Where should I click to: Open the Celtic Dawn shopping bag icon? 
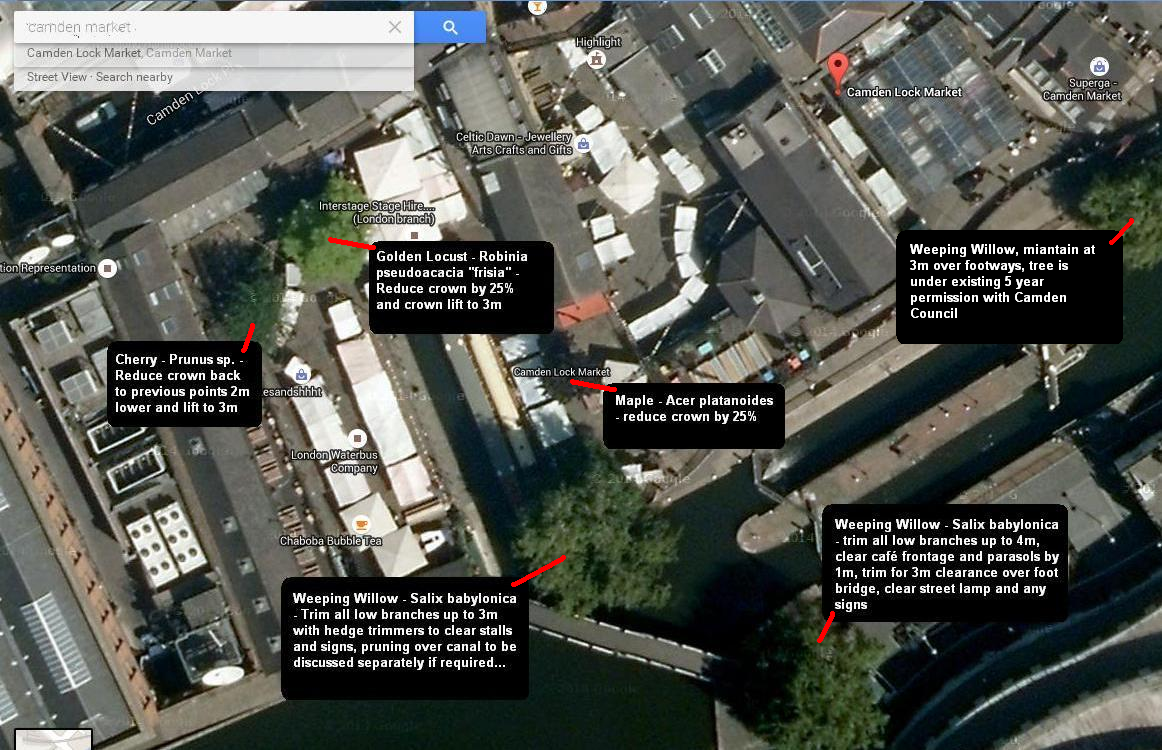pyautogui.click(x=583, y=144)
